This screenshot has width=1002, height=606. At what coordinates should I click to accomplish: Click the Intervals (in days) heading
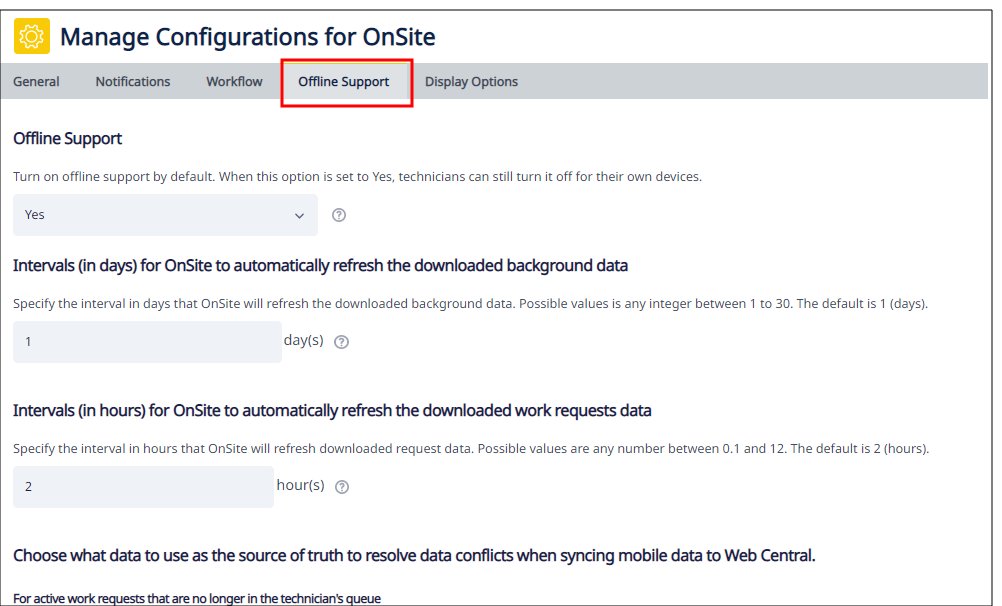coord(320,266)
